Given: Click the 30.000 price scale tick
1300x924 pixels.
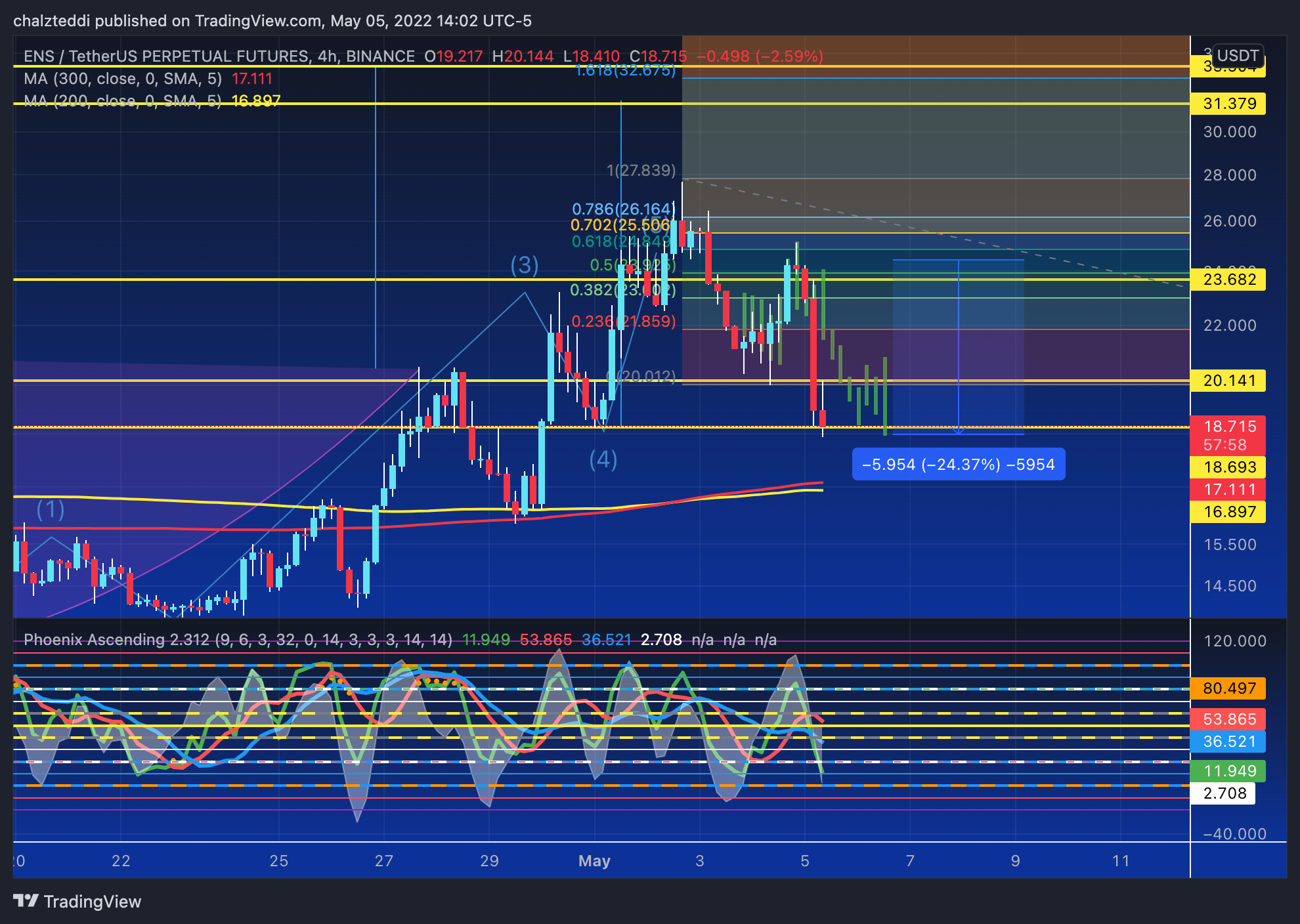Looking at the screenshot, I should 1230,132.
